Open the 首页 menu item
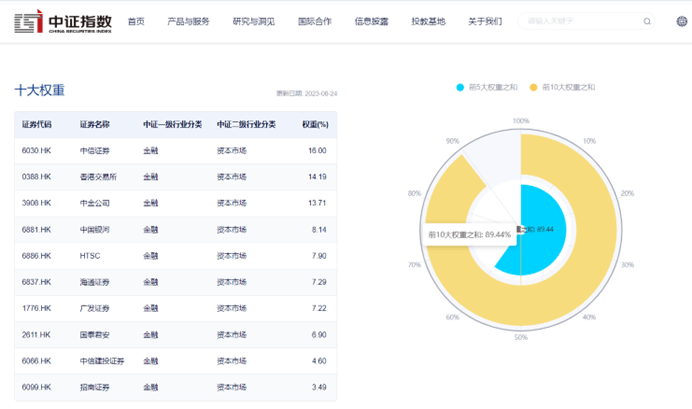This screenshot has height=409, width=692. (136, 21)
